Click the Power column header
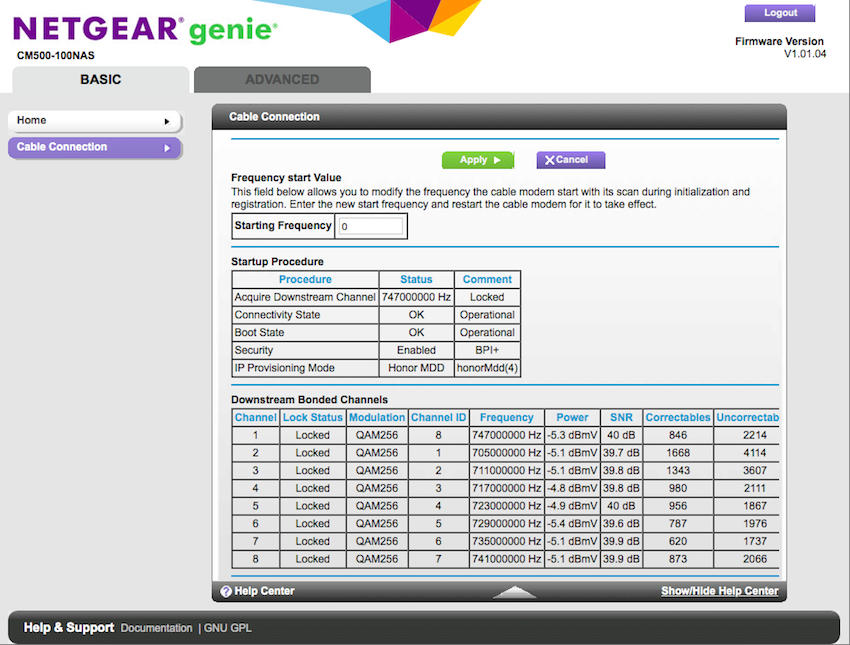850x645 pixels. 572,417
